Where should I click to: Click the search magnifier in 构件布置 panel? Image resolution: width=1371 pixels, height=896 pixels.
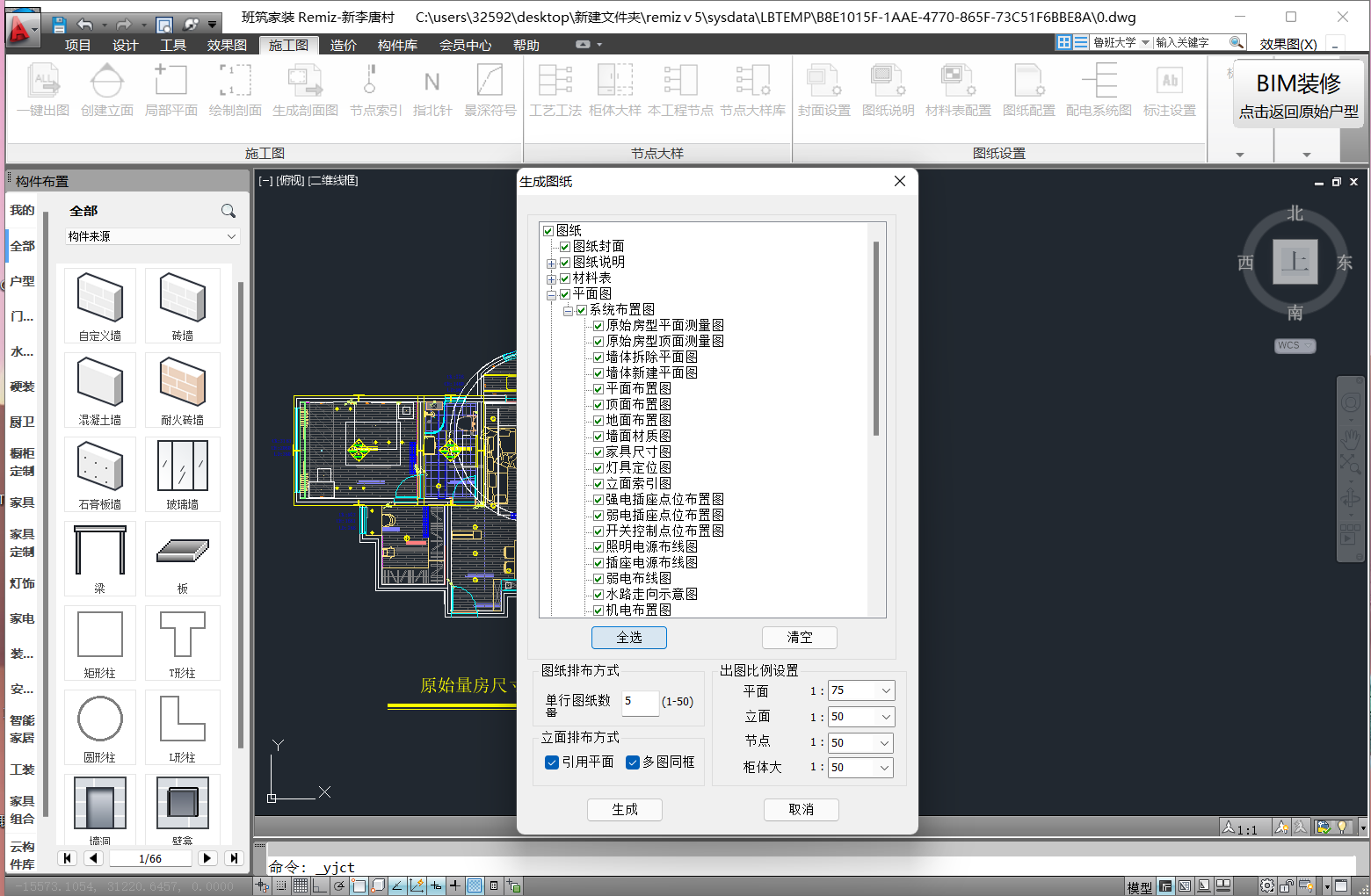click(228, 211)
